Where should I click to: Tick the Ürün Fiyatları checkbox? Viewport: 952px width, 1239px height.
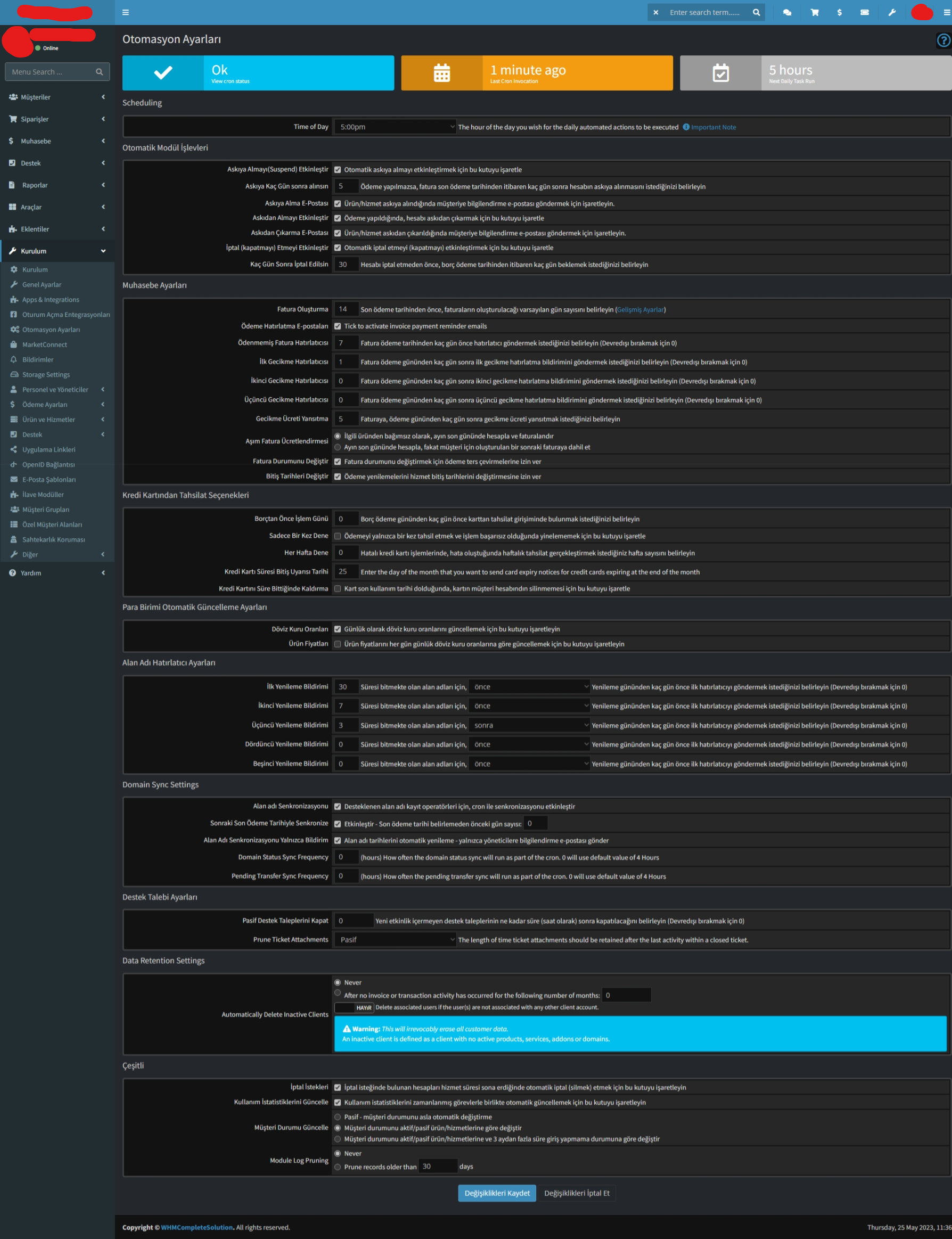click(x=338, y=644)
